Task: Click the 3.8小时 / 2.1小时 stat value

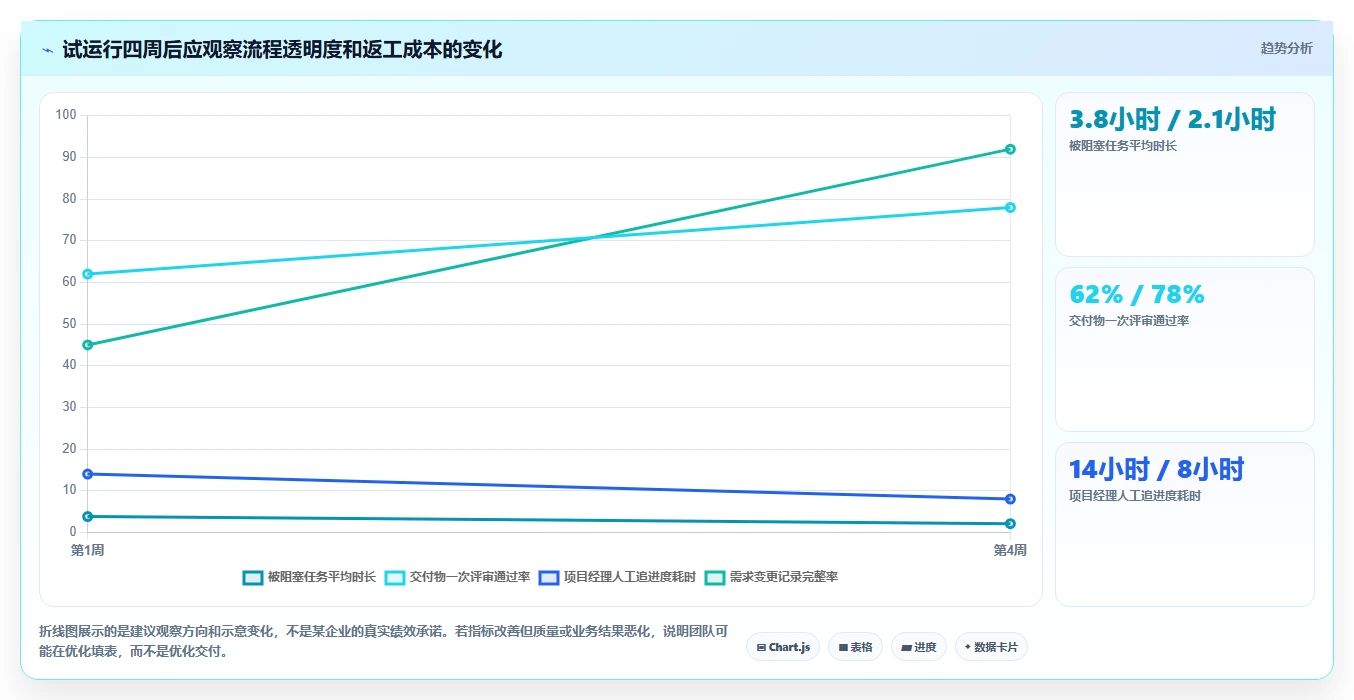Action: 1173,120
